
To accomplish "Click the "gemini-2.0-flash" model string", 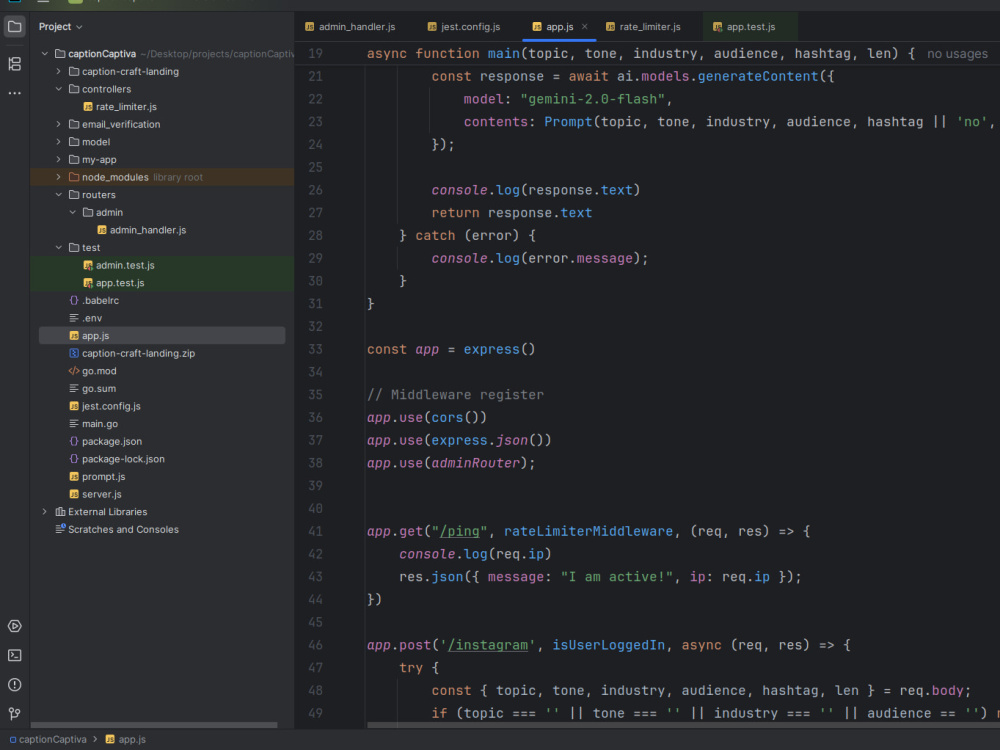I will point(592,99).
